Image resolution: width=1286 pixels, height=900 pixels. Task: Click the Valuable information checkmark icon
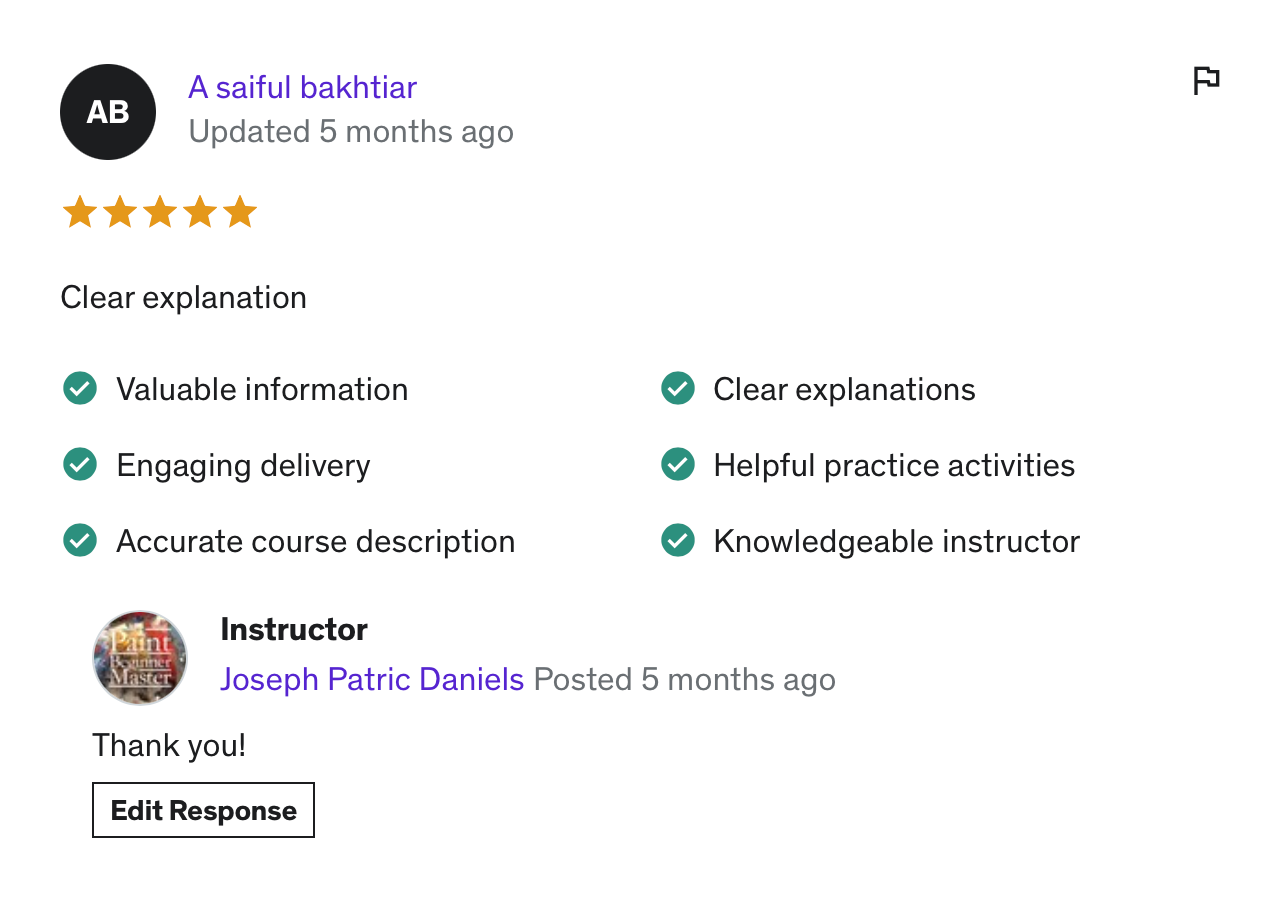point(80,388)
